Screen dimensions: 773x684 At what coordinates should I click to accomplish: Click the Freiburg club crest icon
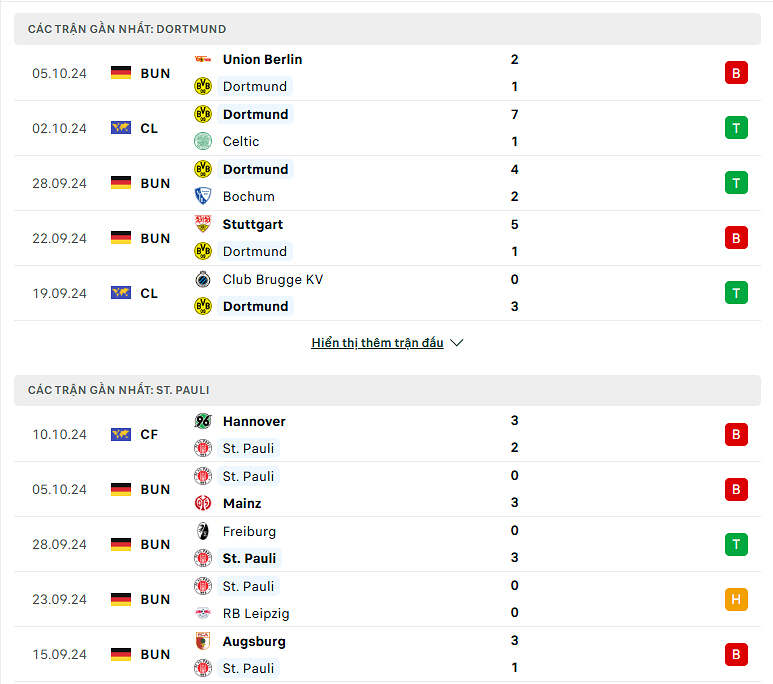click(x=203, y=531)
